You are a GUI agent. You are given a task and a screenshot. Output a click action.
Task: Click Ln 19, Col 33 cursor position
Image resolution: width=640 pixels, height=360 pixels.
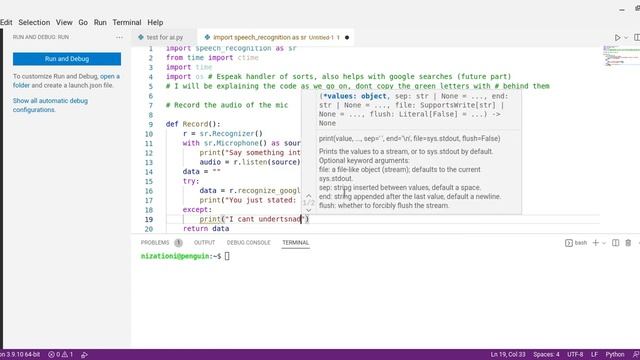[x=508, y=354]
